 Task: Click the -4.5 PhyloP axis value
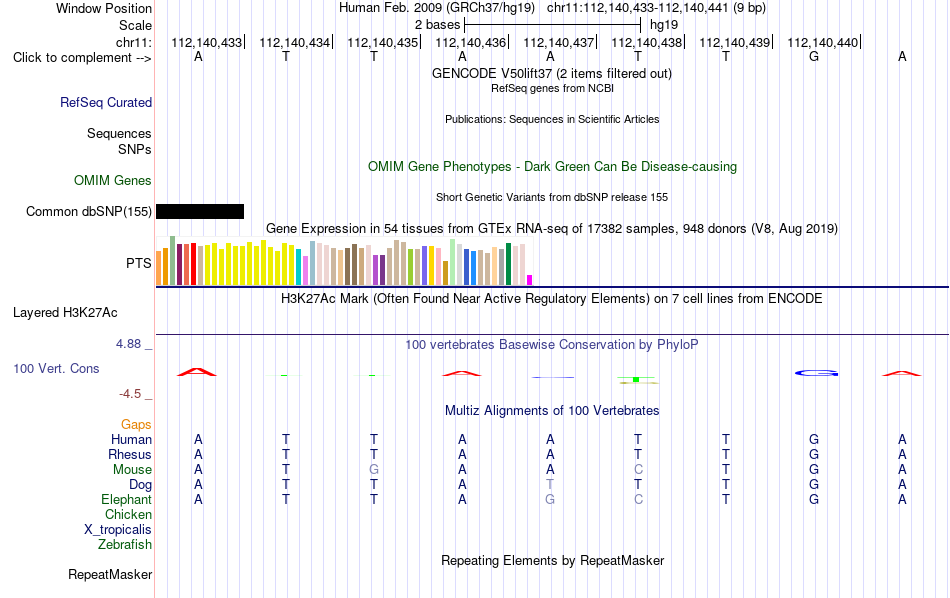[130, 394]
